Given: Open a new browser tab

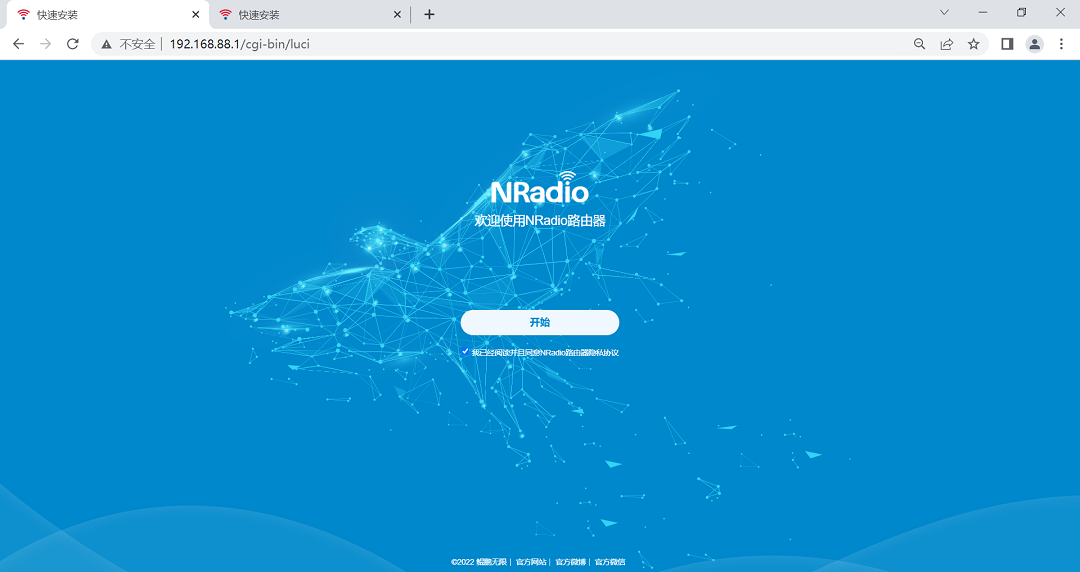Looking at the screenshot, I should pyautogui.click(x=429, y=14).
